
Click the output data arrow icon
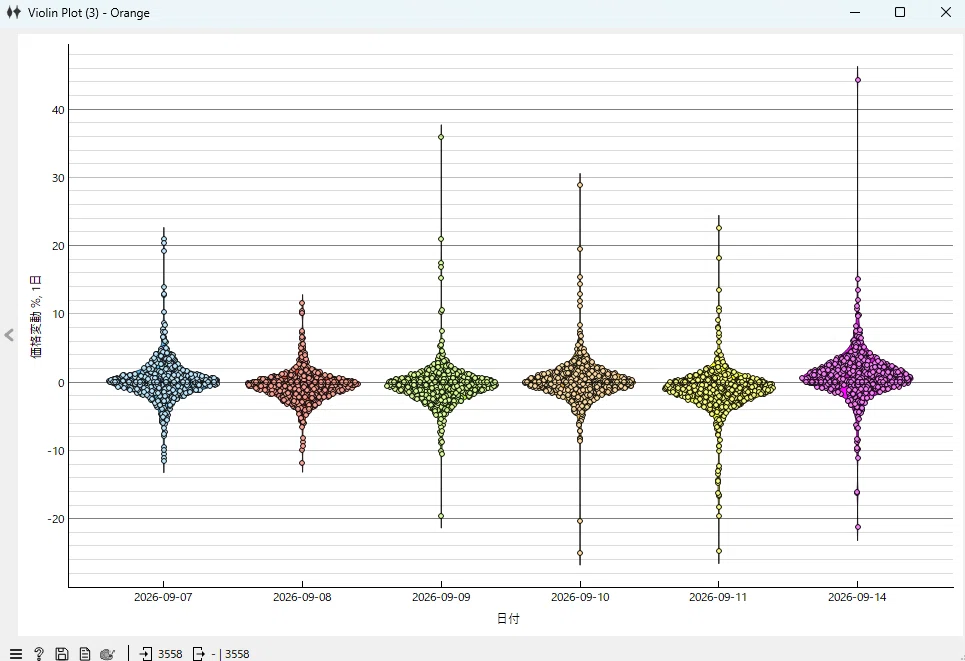pyautogui.click(x=199, y=654)
